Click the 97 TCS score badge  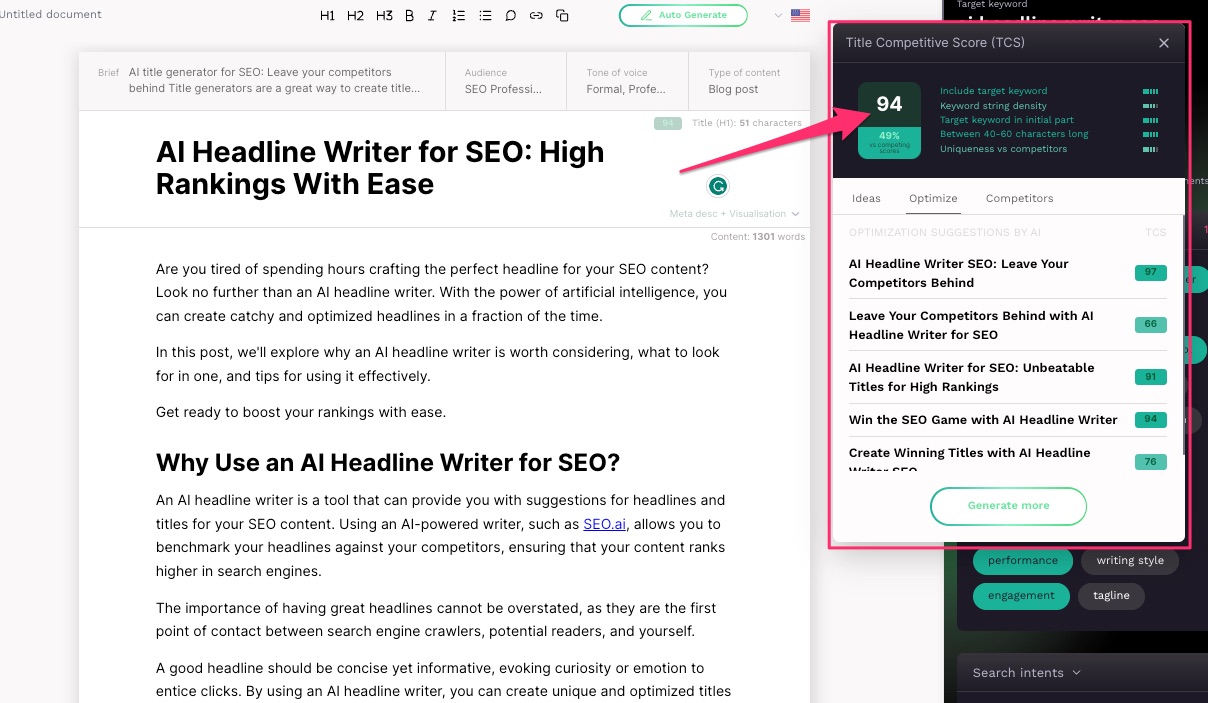[1151, 273]
